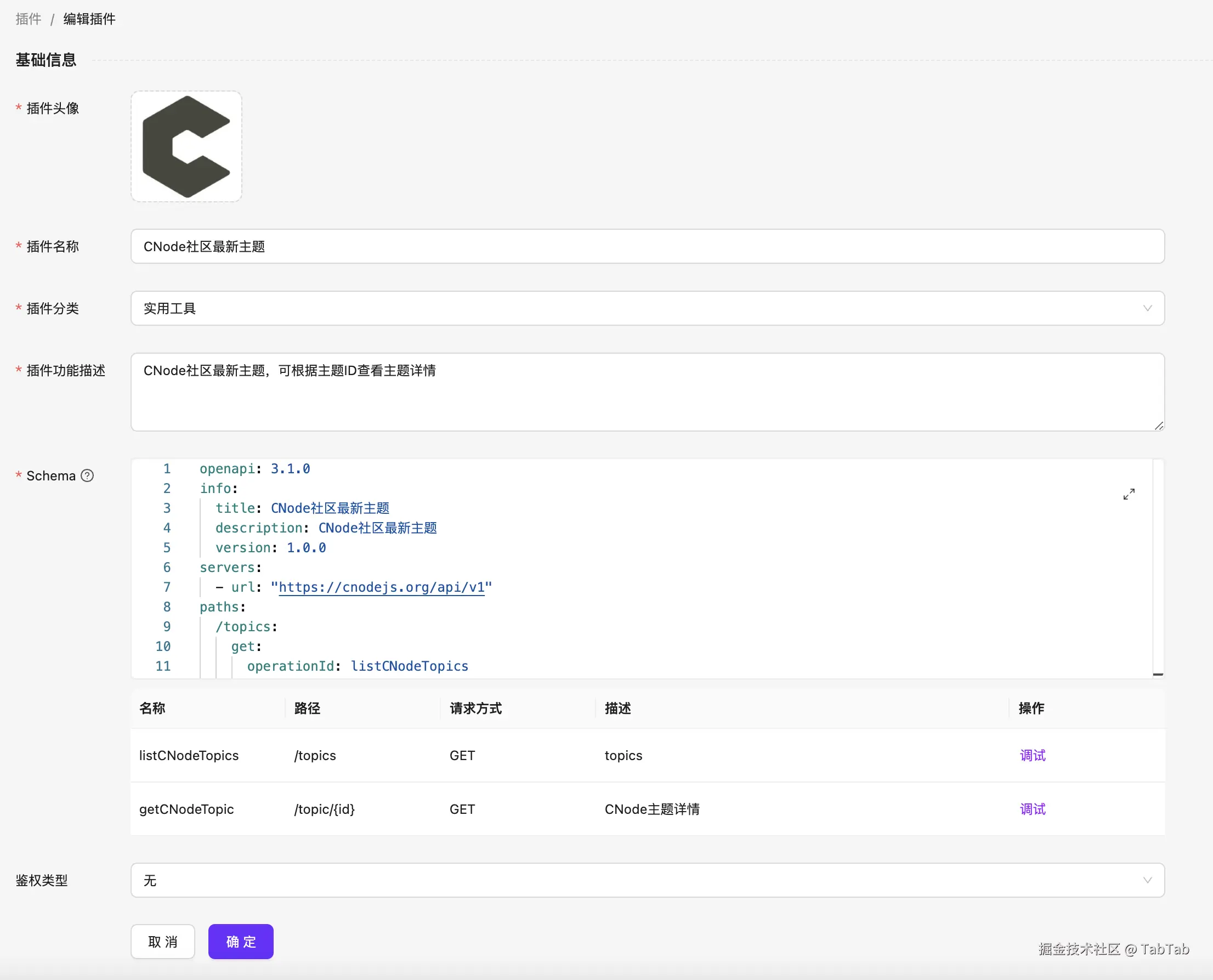Click the textarea resize handle corner

(x=1159, y=426)
